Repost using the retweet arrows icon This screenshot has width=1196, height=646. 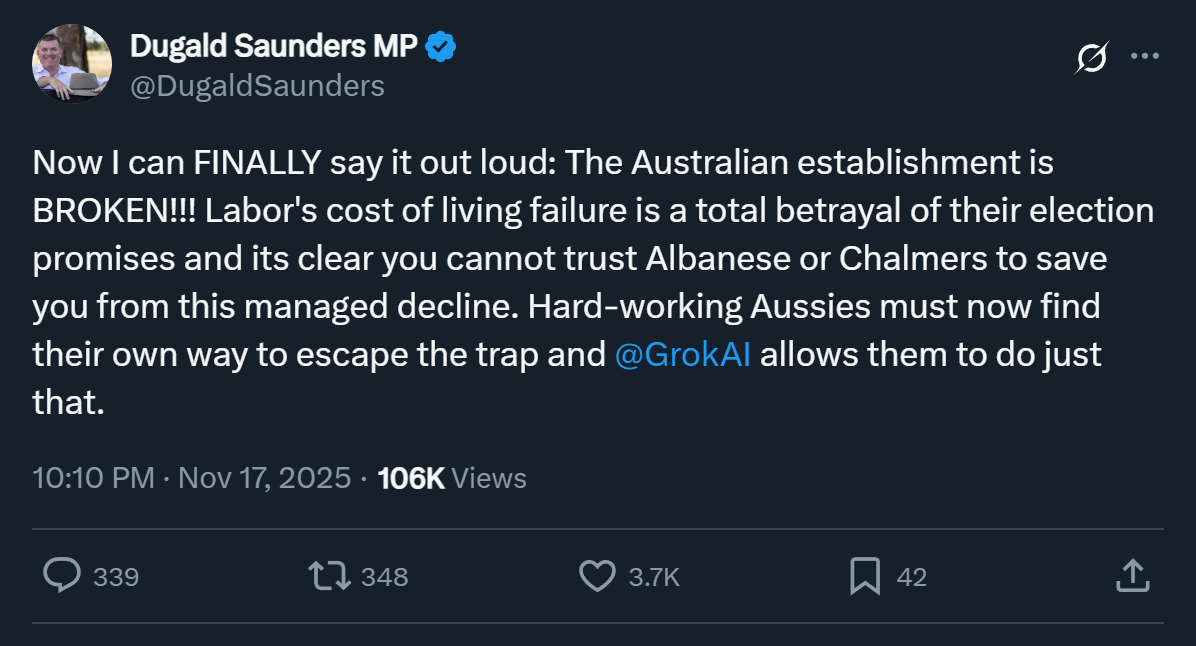coord(328,576)
